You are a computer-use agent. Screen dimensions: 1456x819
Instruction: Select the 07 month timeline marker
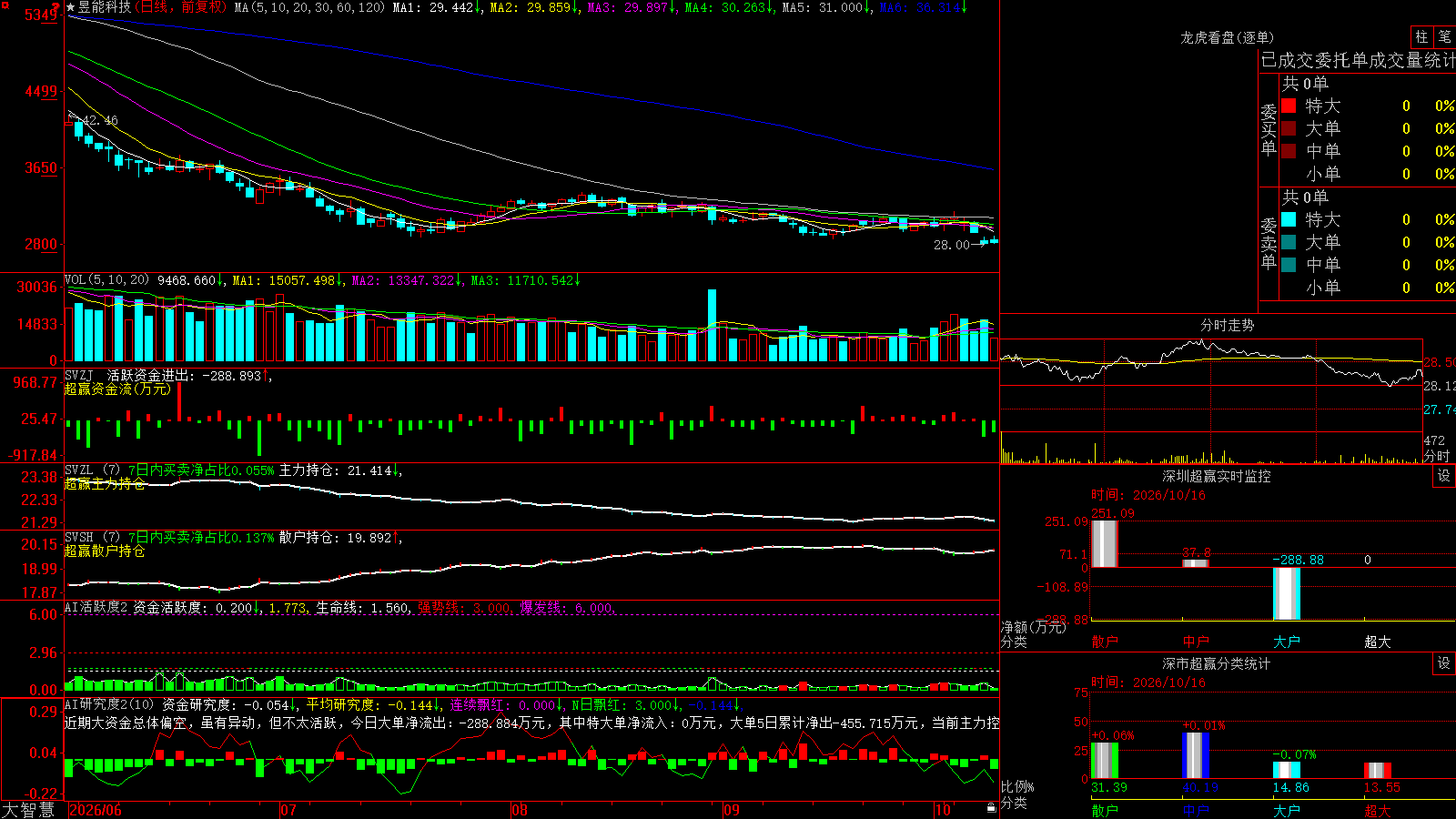288,810
